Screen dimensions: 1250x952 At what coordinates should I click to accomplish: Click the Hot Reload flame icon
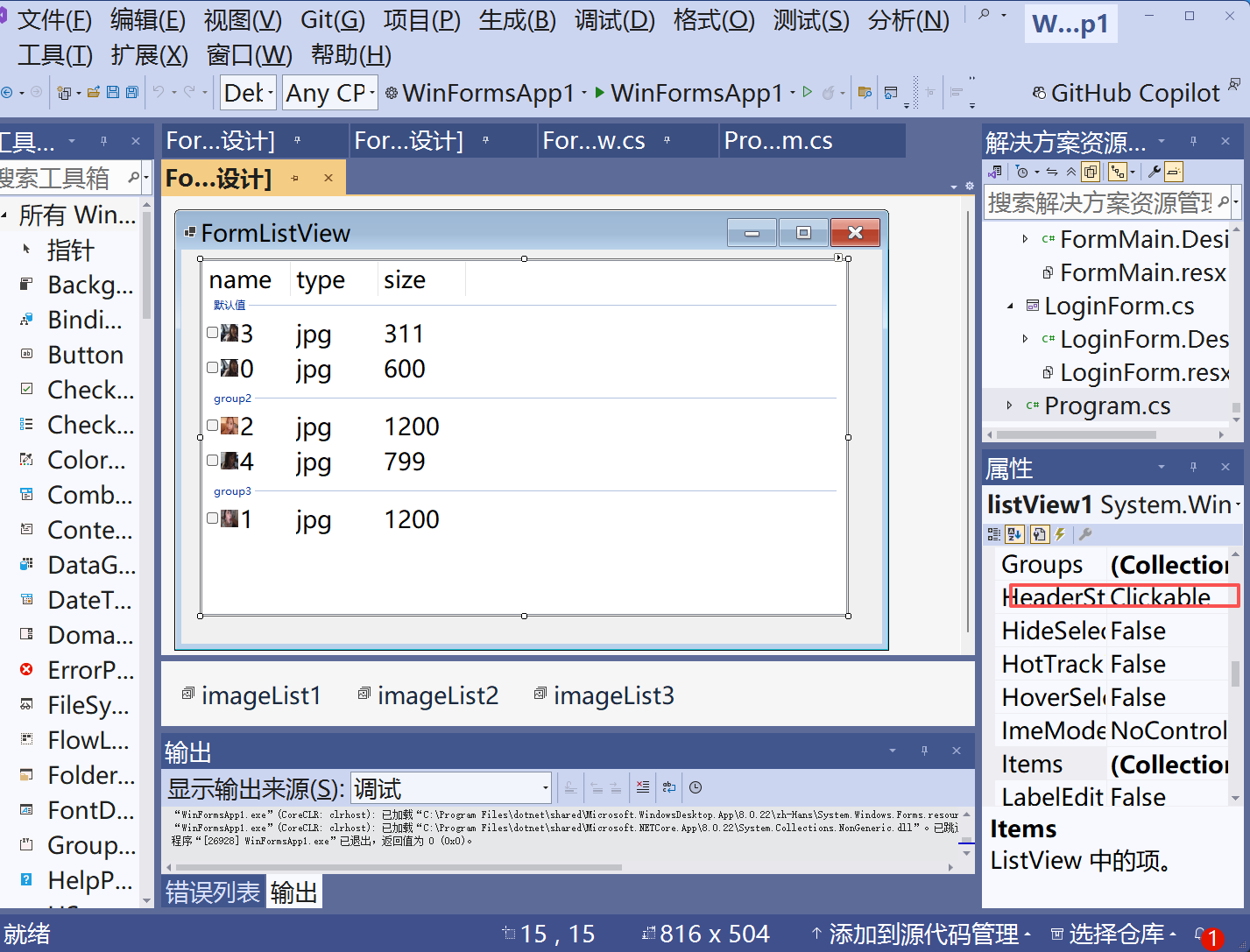pos(828,92)
